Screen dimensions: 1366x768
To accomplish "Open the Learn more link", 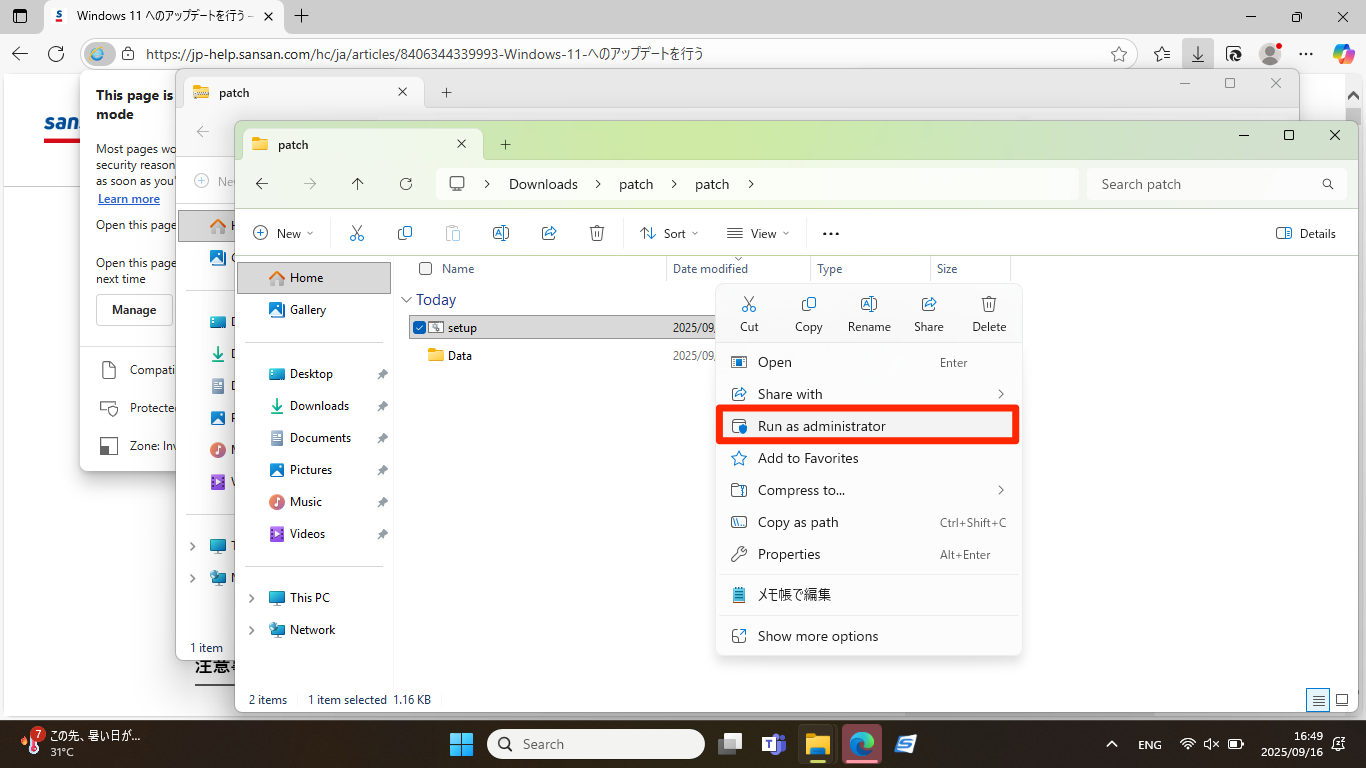I will click(129, 199).
